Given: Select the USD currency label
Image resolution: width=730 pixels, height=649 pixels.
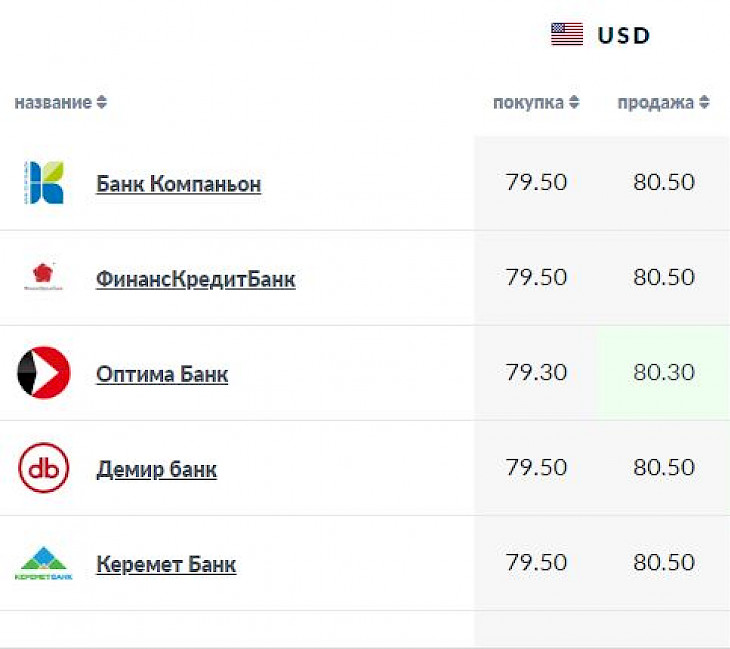Looking at the screenshot, I should (x=623, y=35).
